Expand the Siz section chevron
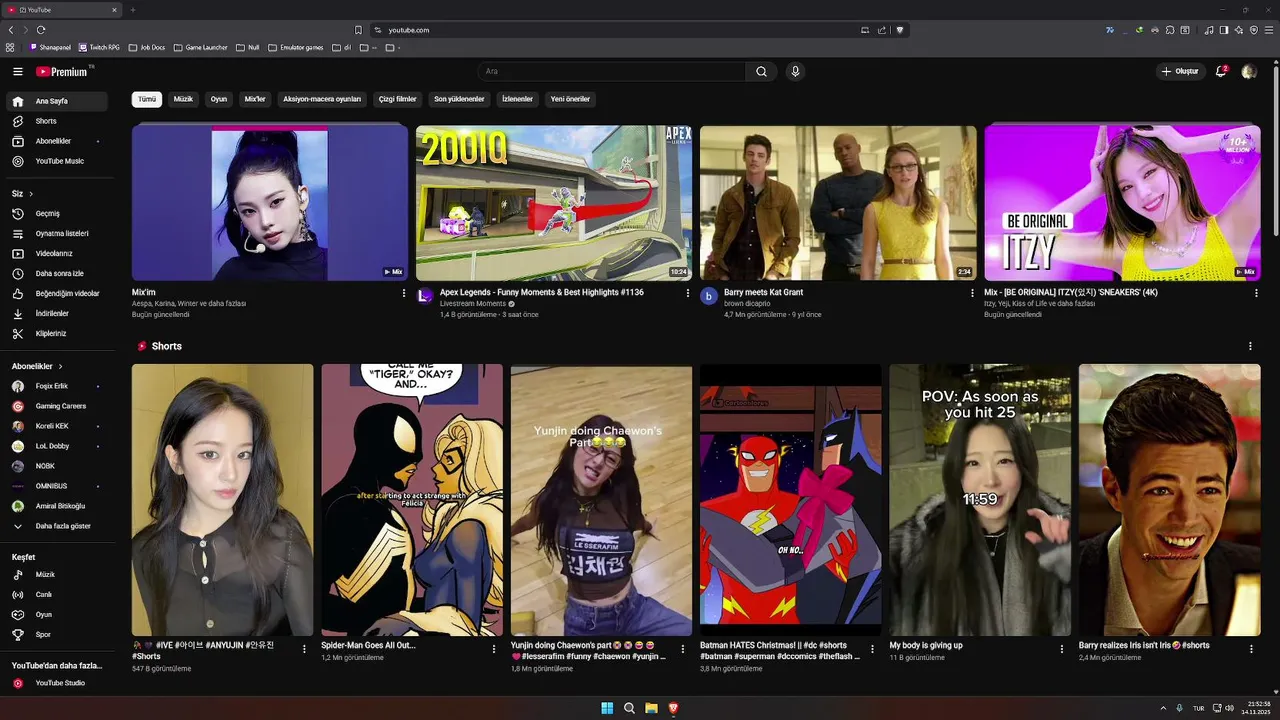This screenshot has height=720, width=1280. point(31,194)
